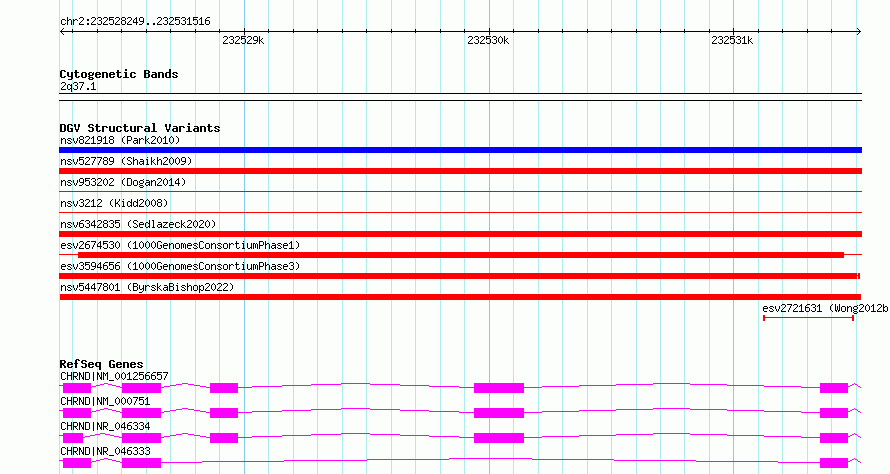Click the right arrowhead of the coordinate ruler
The image size is (890, 474).
859,31
